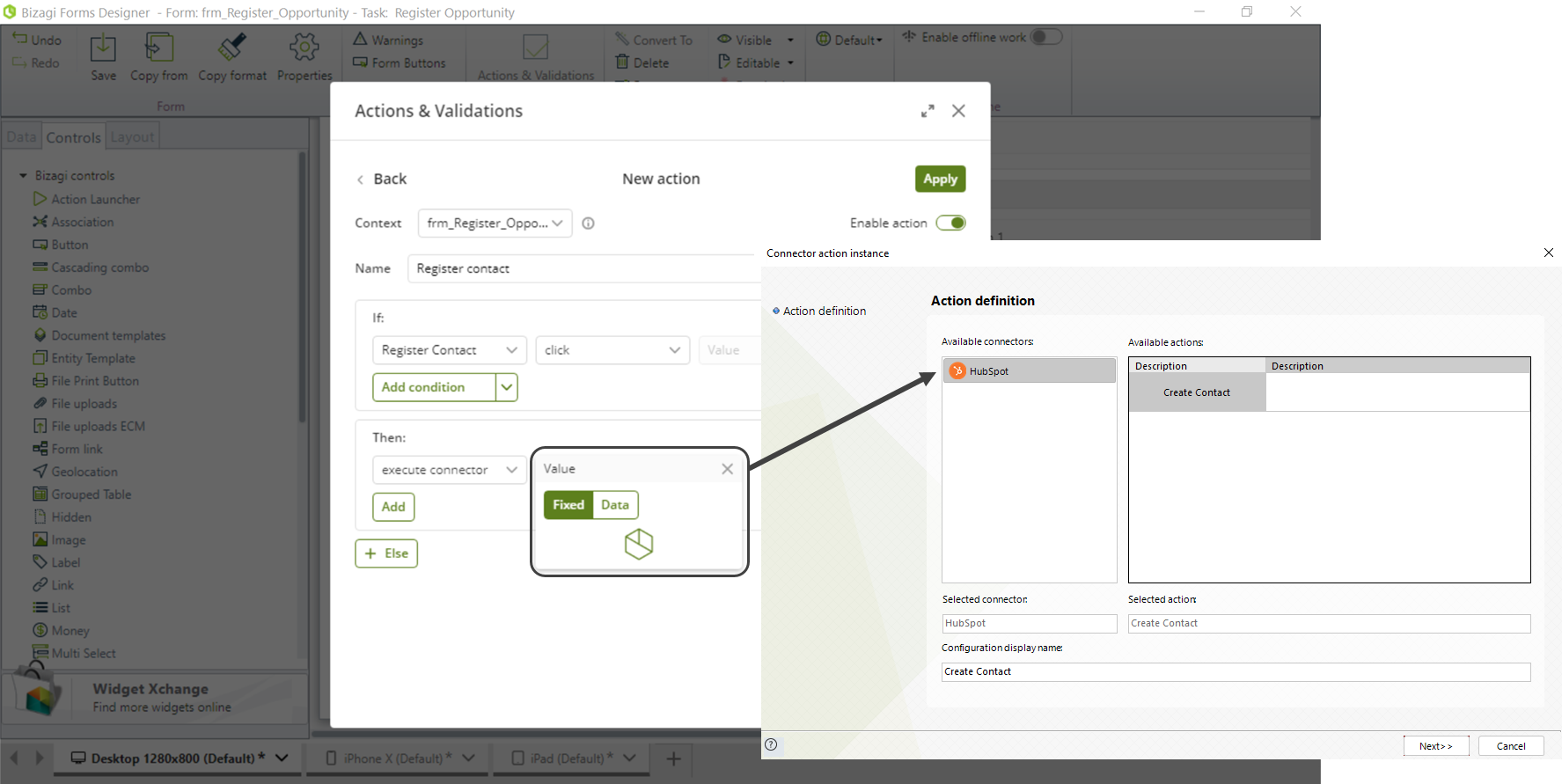
Task: Click the Selected action field
Action: [1329, 623]
